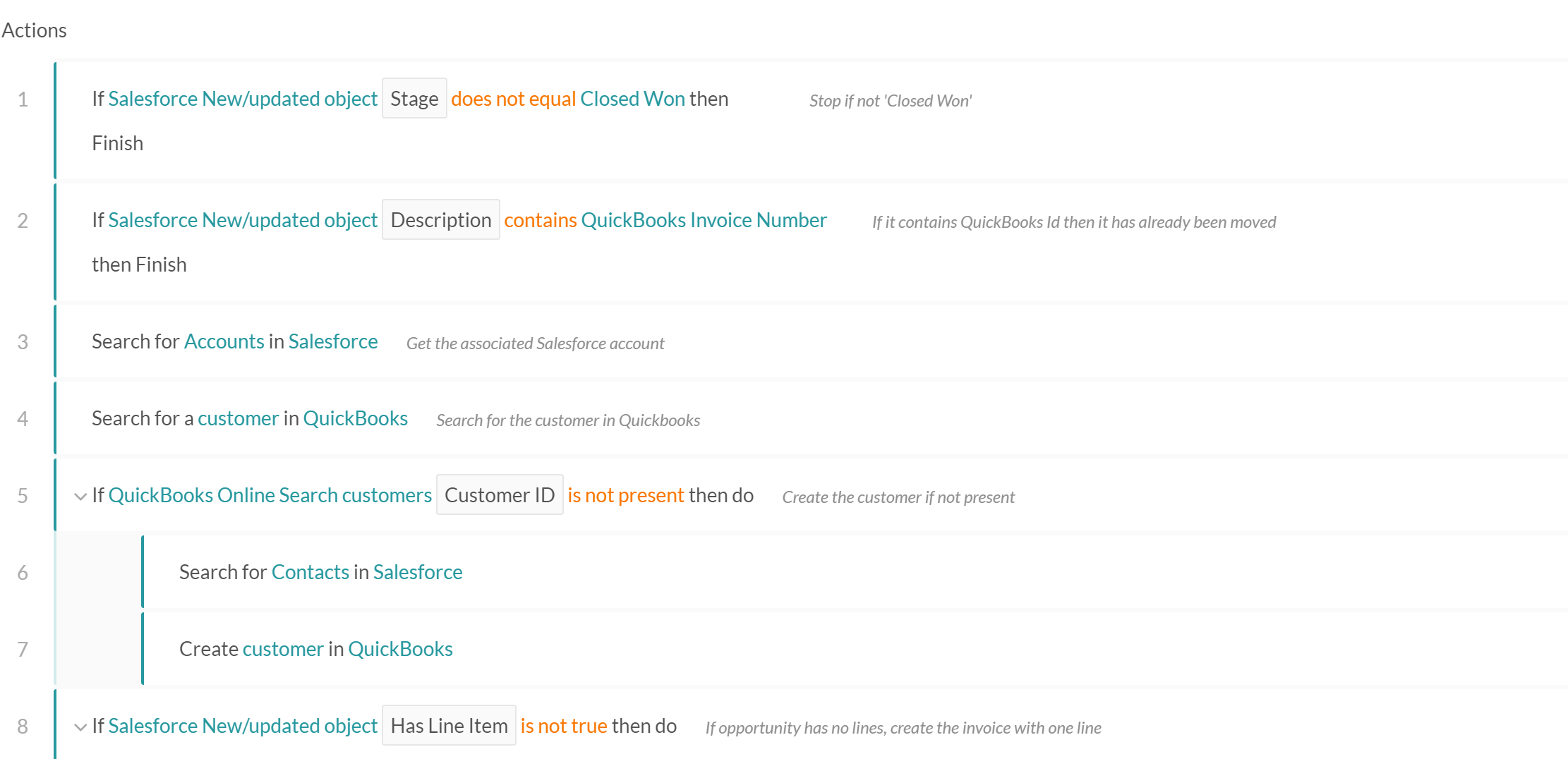The width and height of the screenshot is (1568, 759).
Task: Click 'QuickBooks' link in step 7
Action: tap(401, 650)
